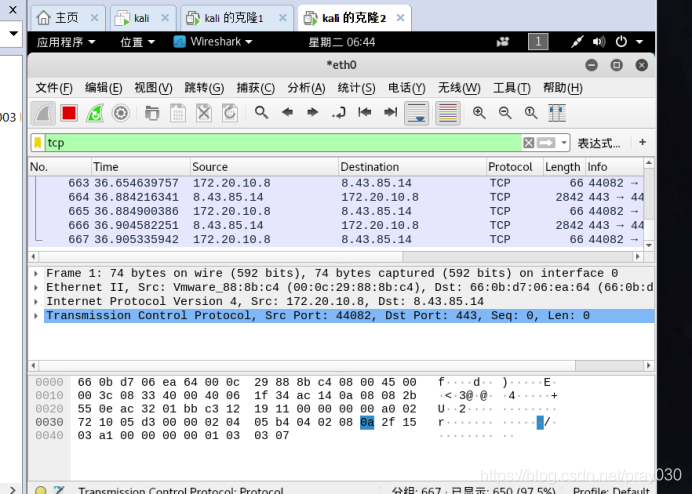Expand Internet Protocol Version 4 row

[36, 302]
